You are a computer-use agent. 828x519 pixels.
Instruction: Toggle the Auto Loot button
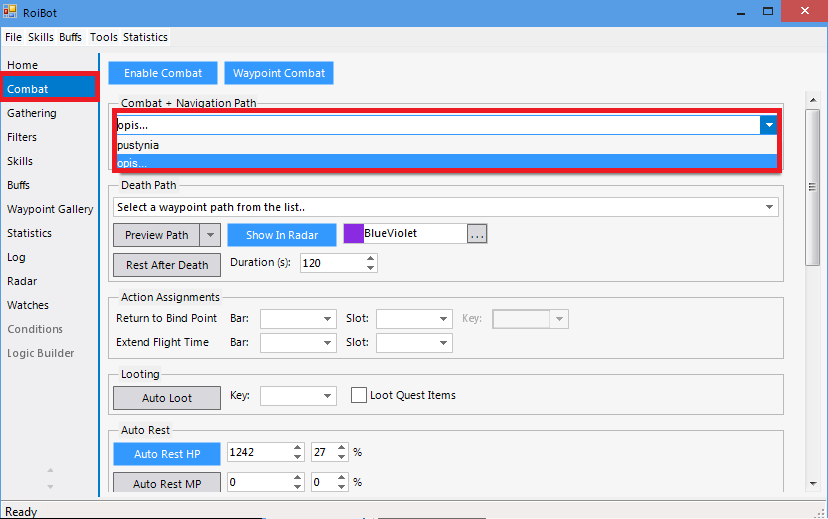167,398
